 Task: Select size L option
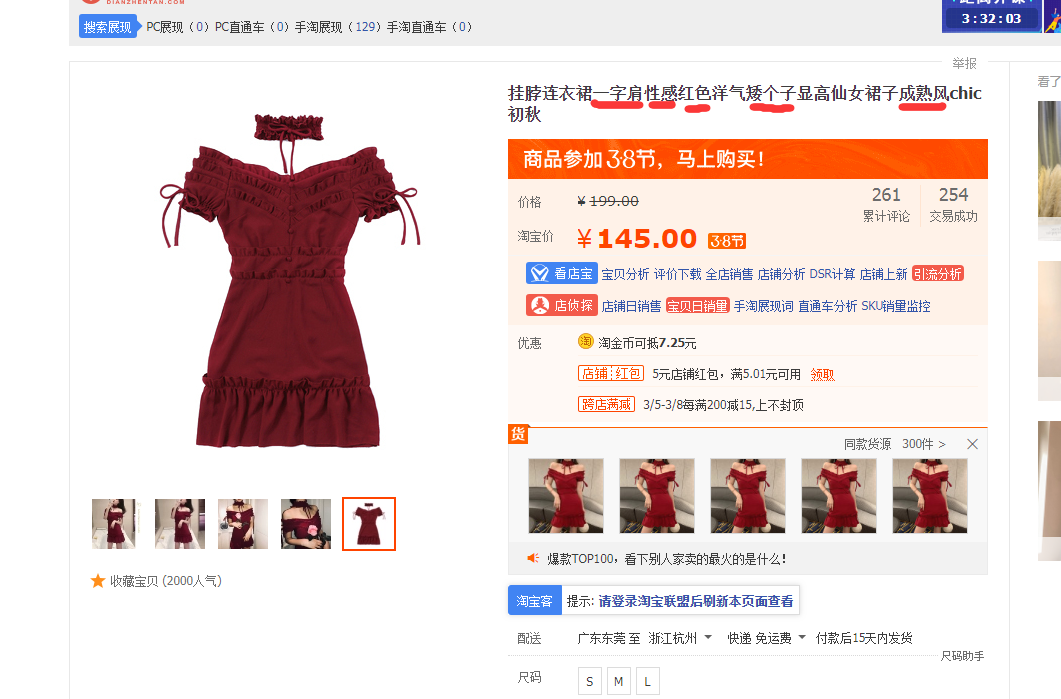click(648, 681)
